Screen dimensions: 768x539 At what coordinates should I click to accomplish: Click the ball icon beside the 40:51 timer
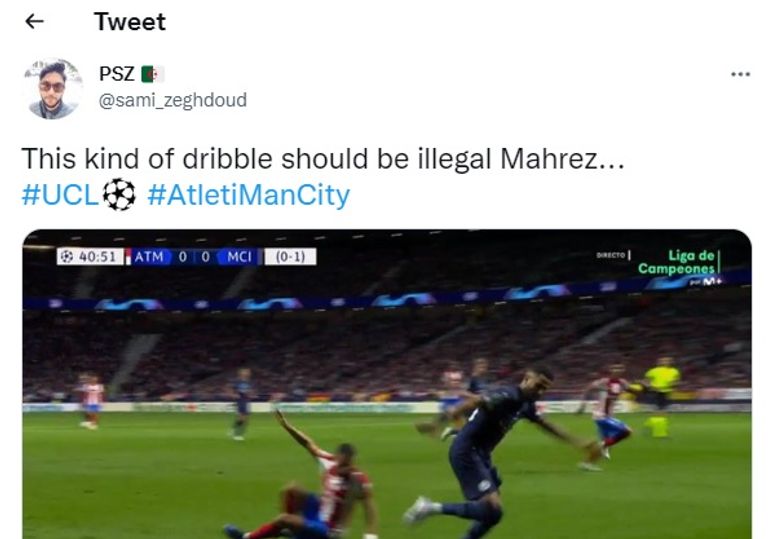click(68, 257)
